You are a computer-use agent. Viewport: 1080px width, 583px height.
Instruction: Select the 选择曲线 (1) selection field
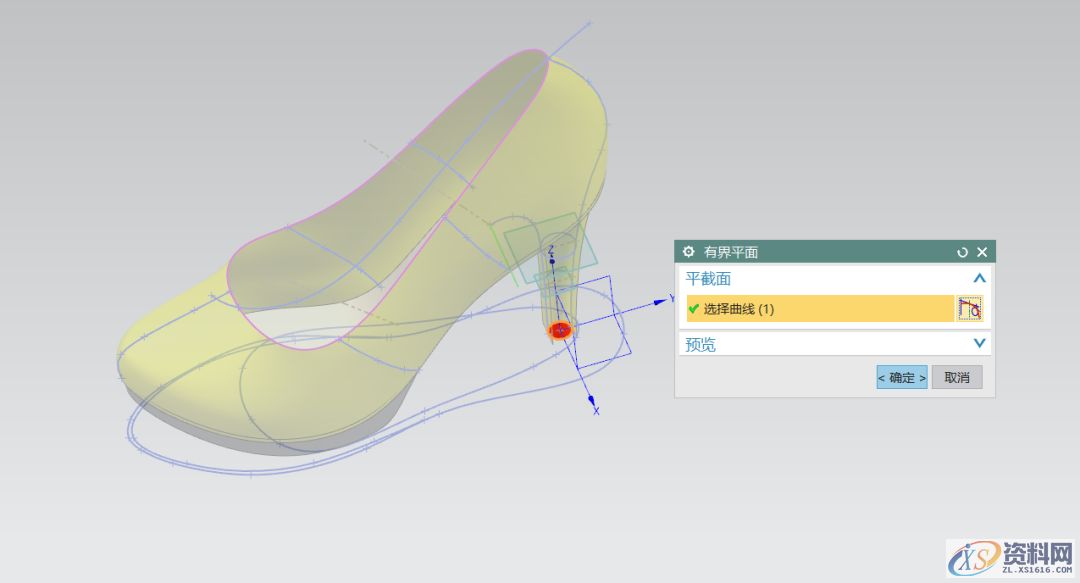tap(820, 309)
